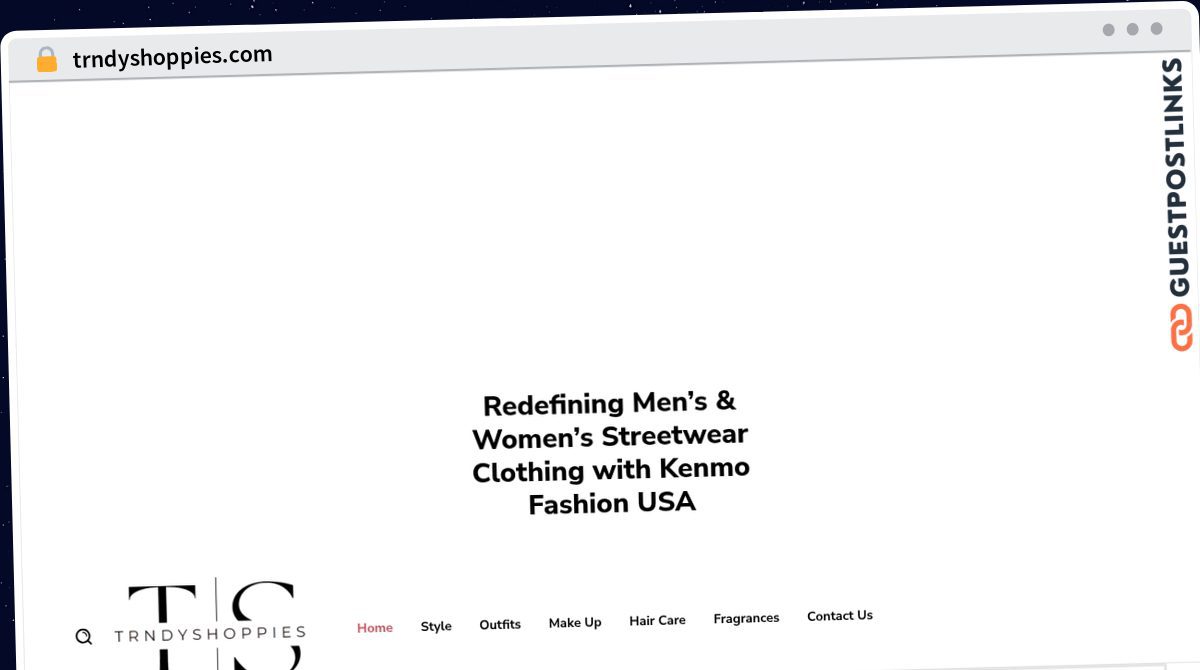Screen dimensions: 1200x670
Task: Click the last gray window dot
Action: pyautogui.click(x=1156, y=29)
